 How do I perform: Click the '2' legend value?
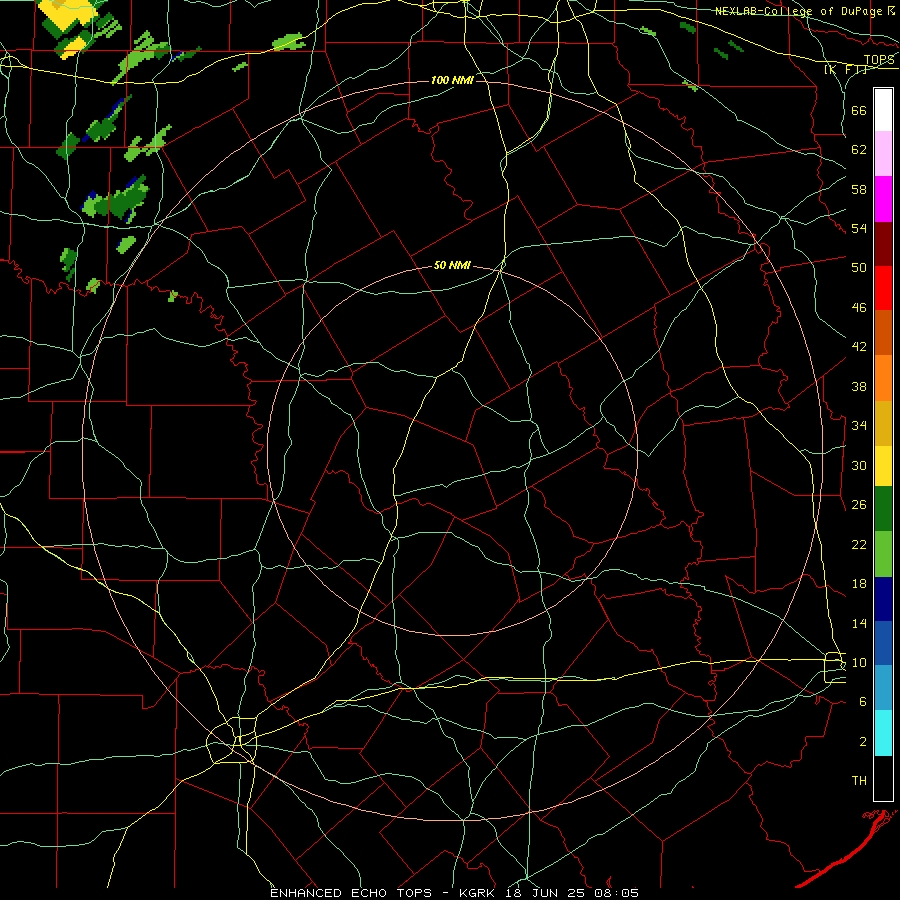(x=863, y=742)
